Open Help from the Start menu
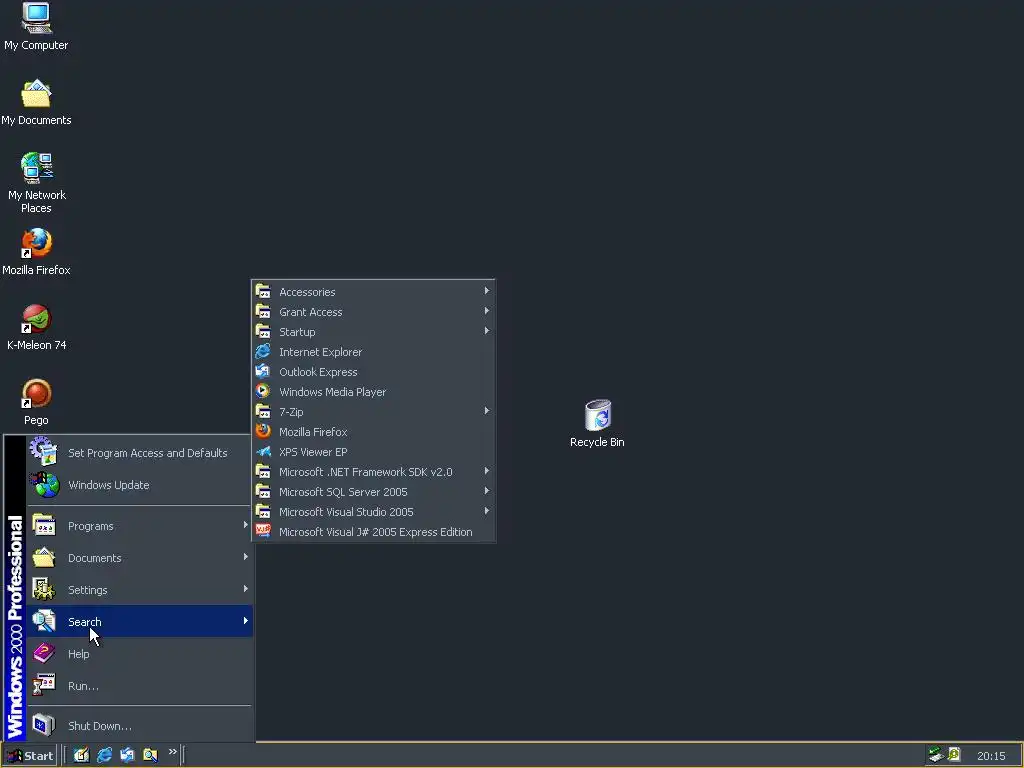This screenshot has height=768, width=1024. (x=139, y=654)
